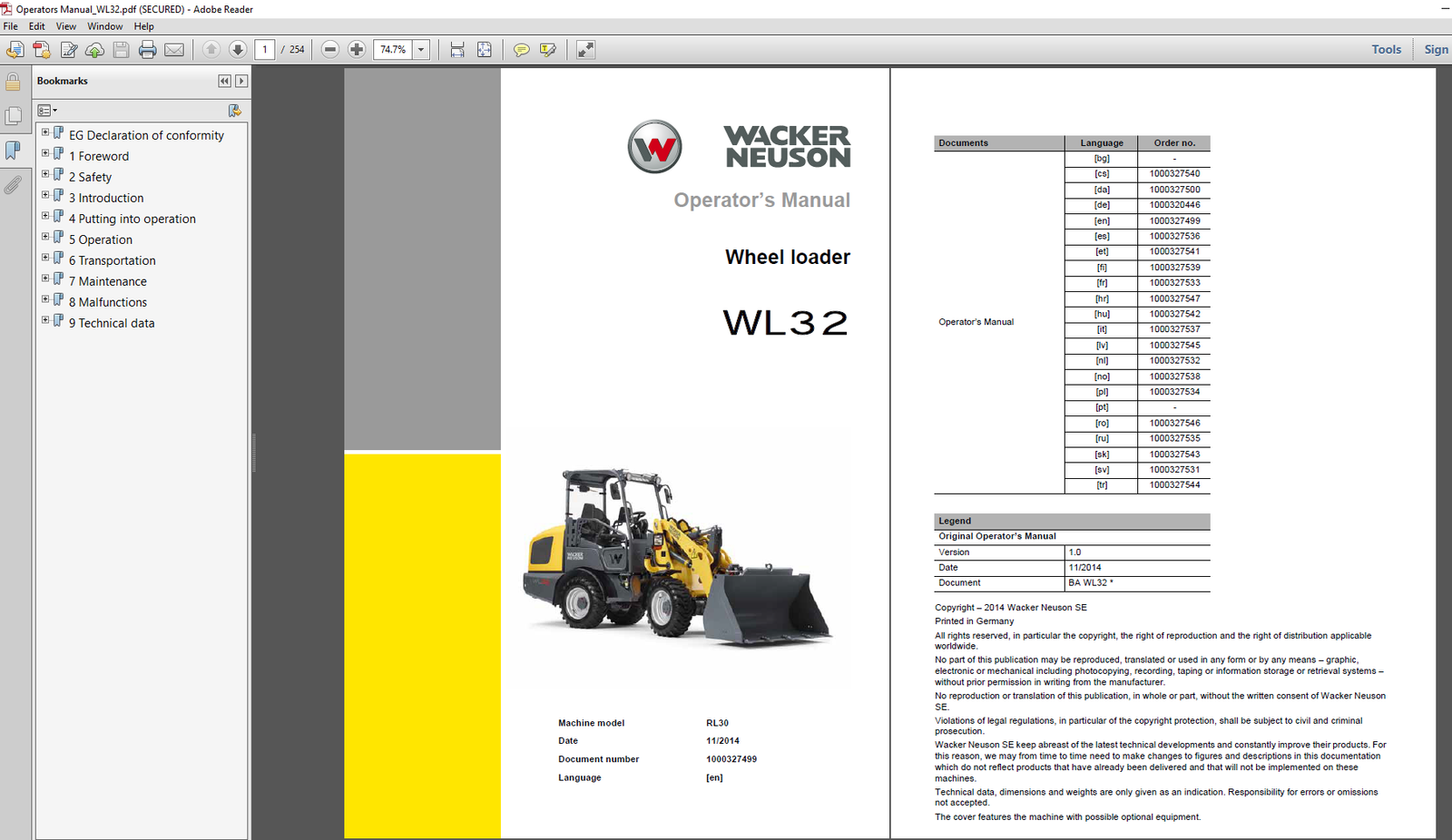Open the zoom level dropdown
1452x840 pixels.
click(421, 50)
